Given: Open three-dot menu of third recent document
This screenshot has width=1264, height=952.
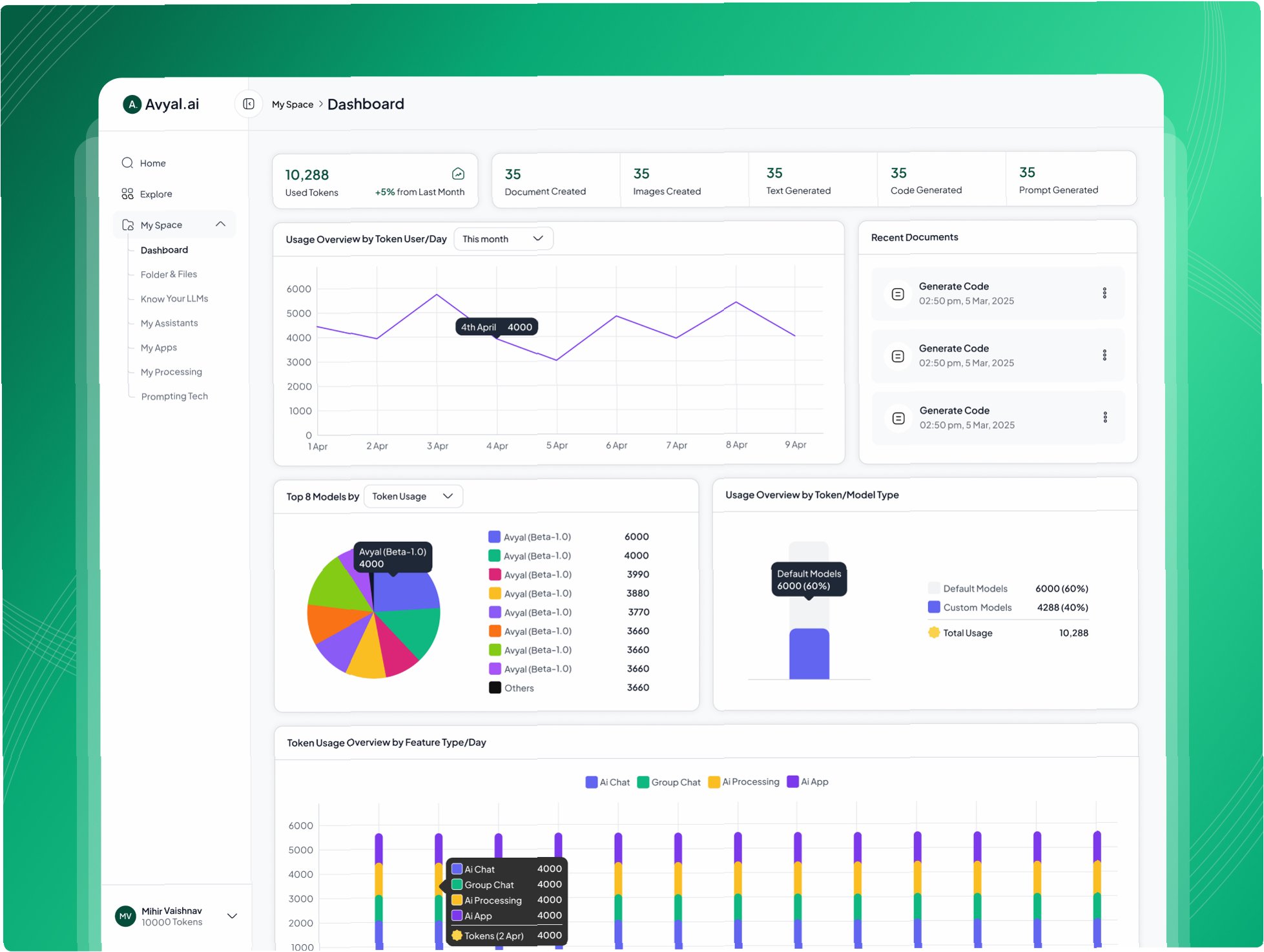Looking at the screenshot, I should pyautogui.click(x=1104, y=417).
